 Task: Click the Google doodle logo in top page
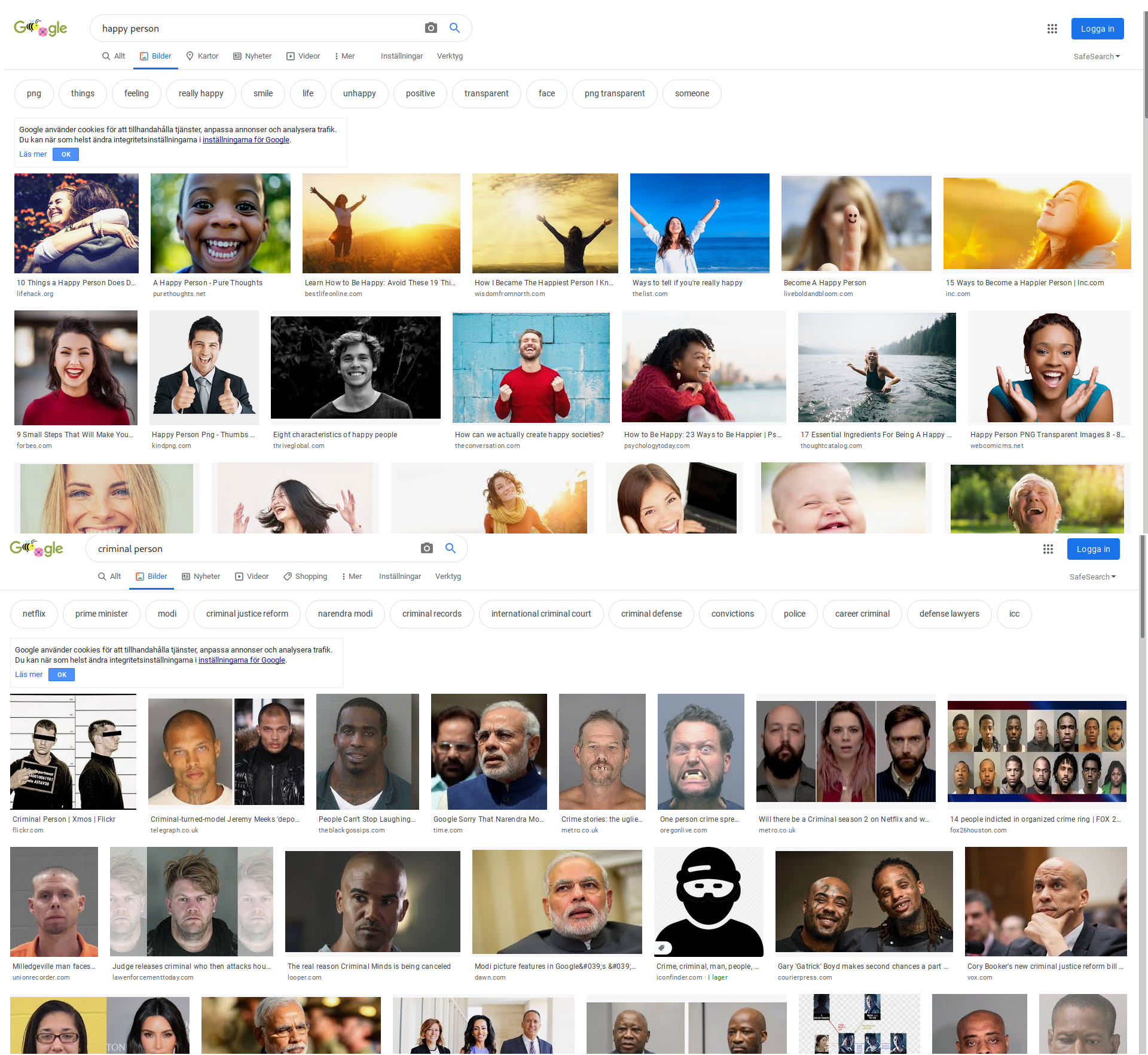click(41, 28)
